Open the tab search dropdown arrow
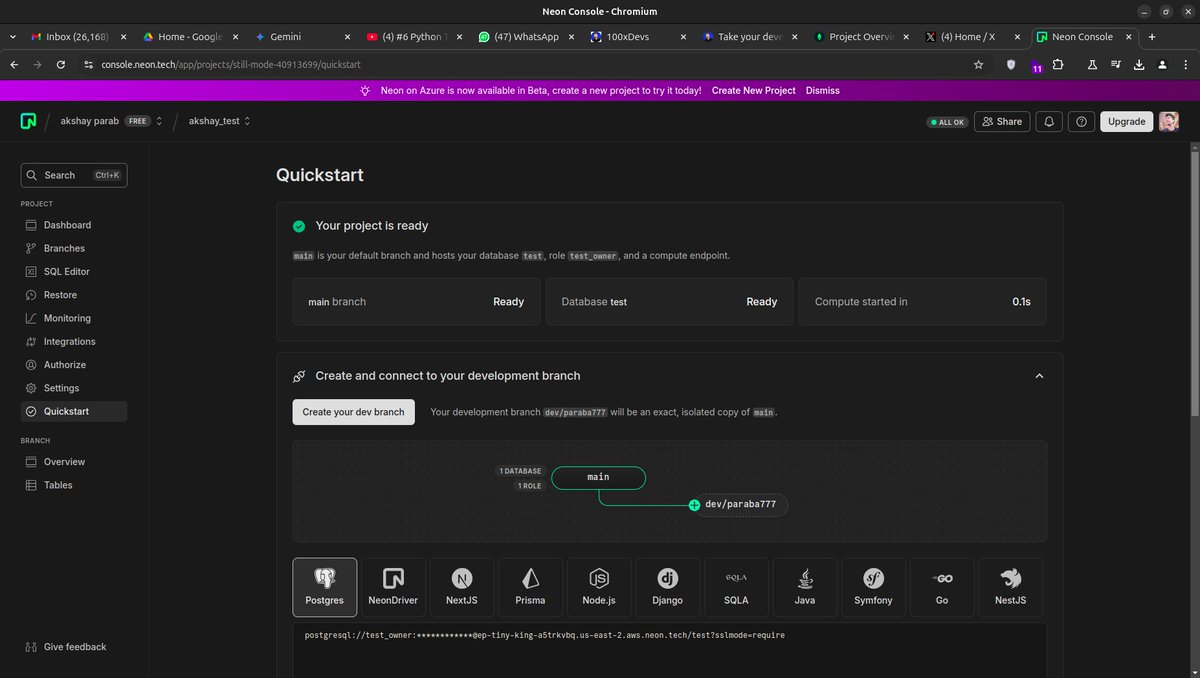1200x678 pixels. (12, 37)
